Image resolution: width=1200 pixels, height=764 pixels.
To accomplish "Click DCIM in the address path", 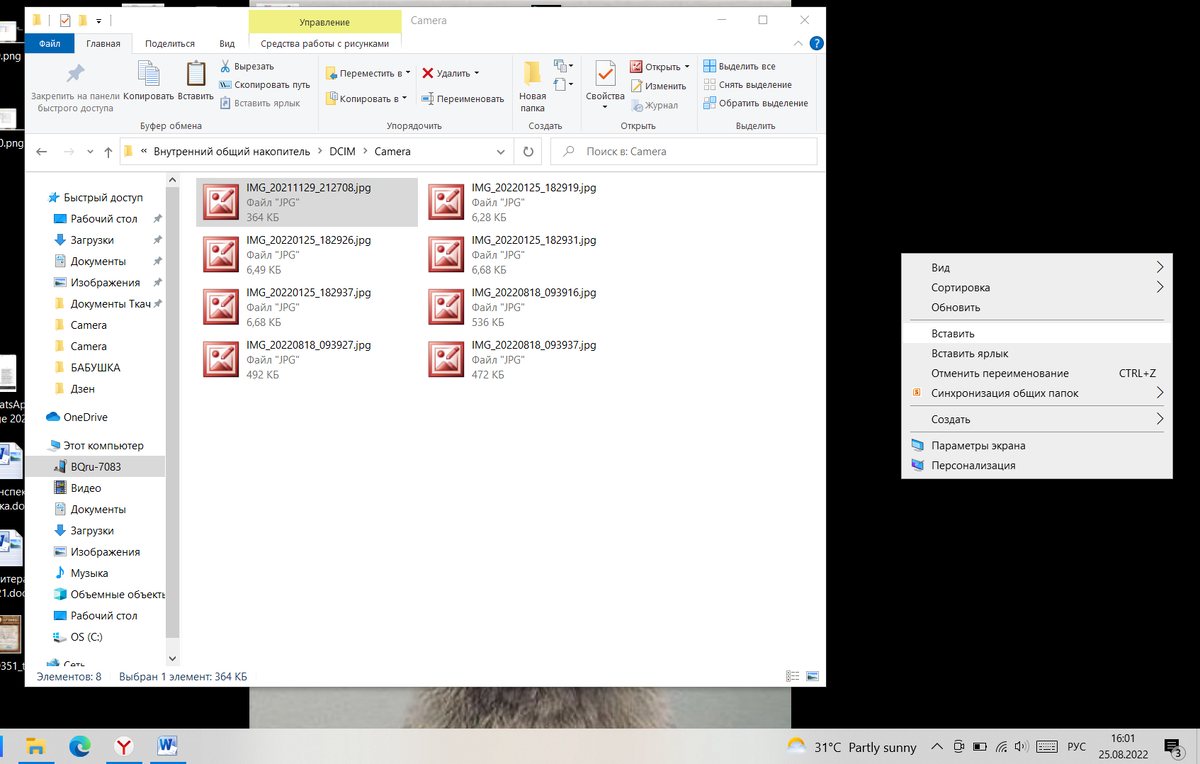I will point(341,152).
